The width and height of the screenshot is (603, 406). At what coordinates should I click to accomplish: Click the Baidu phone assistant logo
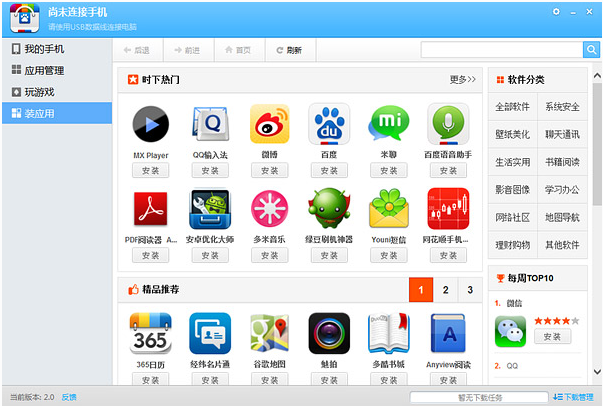click(x=25, y=18)
